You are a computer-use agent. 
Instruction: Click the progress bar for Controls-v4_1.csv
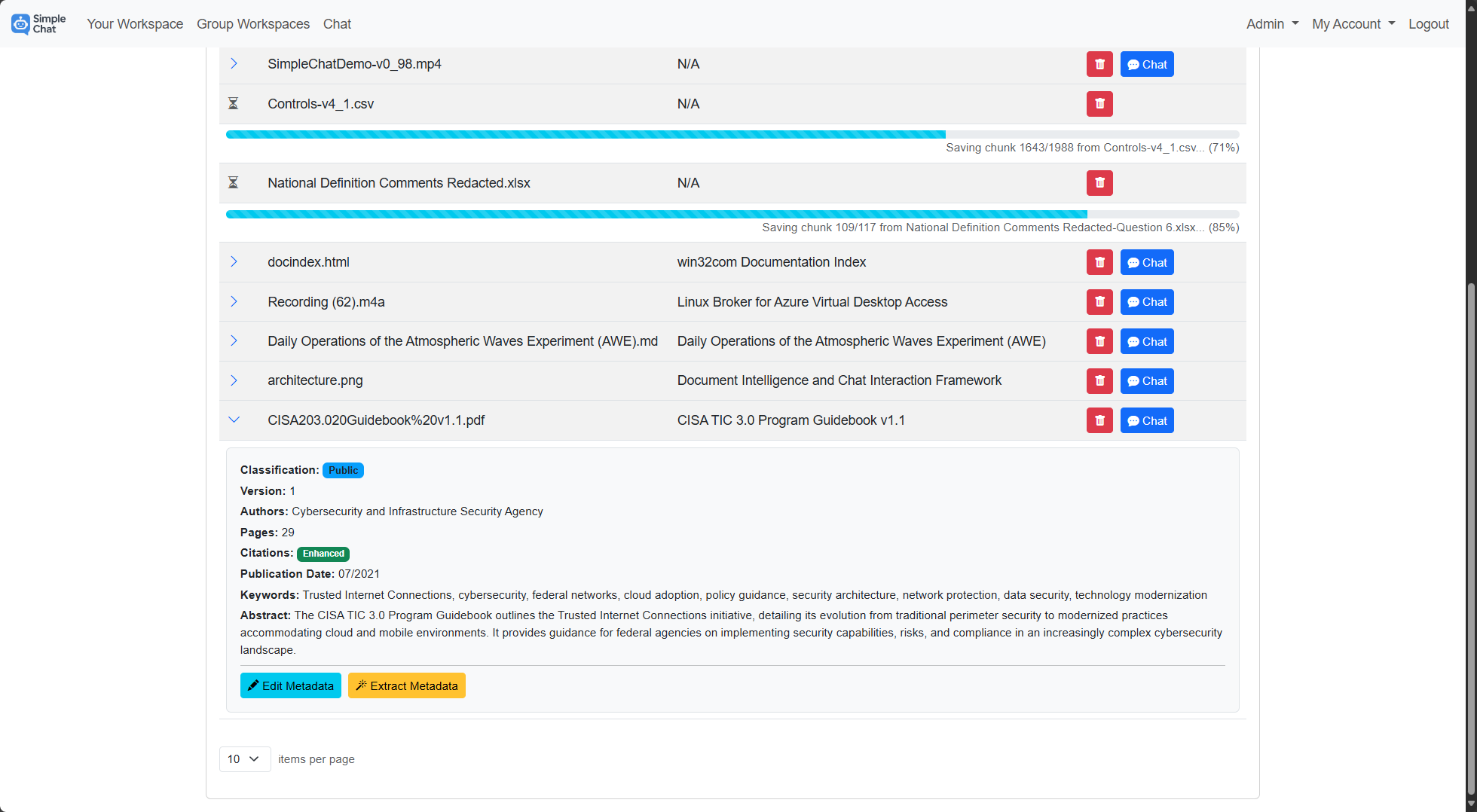click(x=678, y=134)
